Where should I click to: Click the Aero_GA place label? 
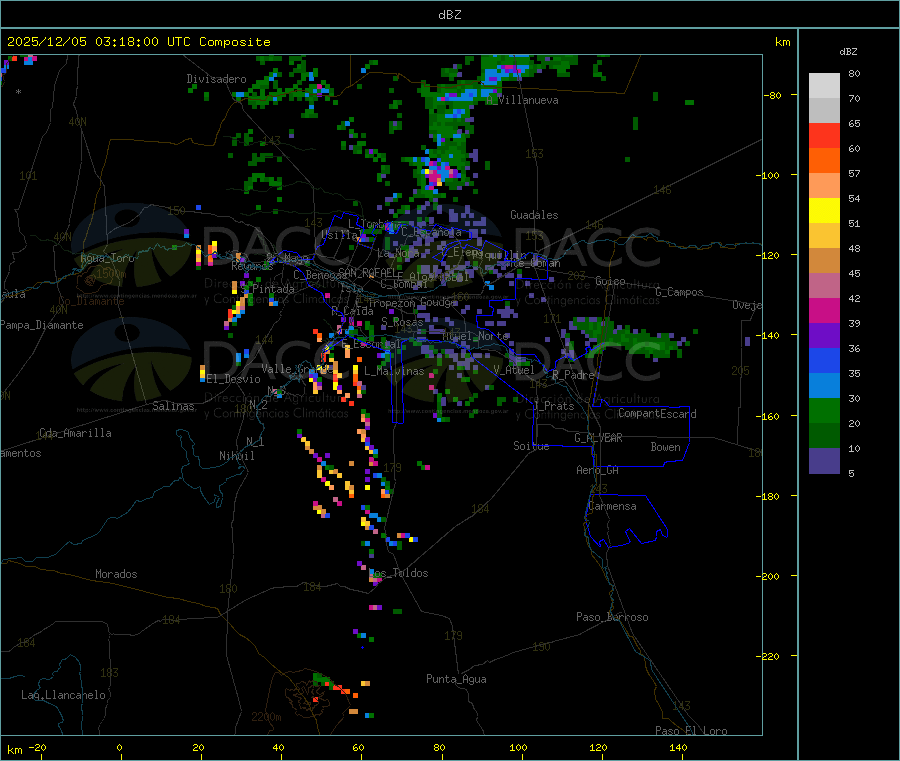tap(598, 471)
